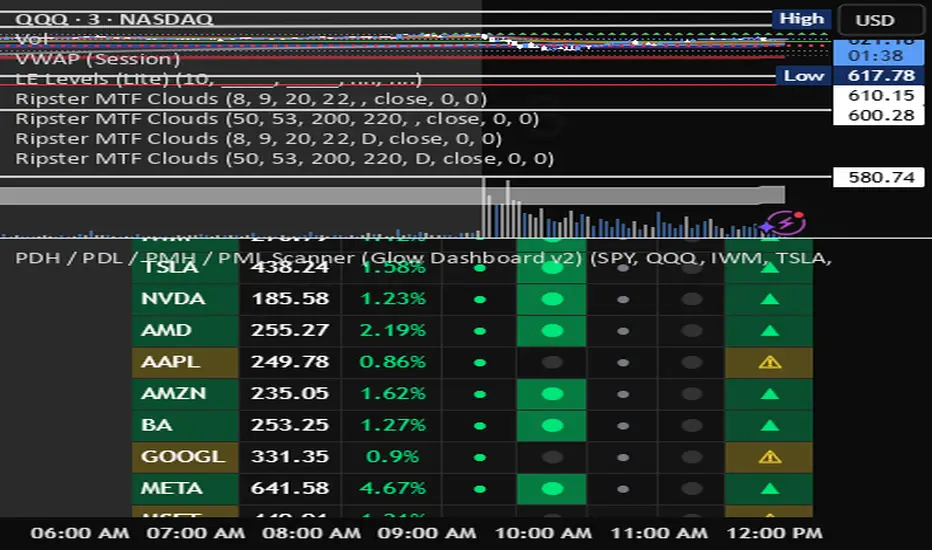Screen dimensions: 932x550
Task: Click the warning triangle in GOOGL row
Action: (770, 457)
